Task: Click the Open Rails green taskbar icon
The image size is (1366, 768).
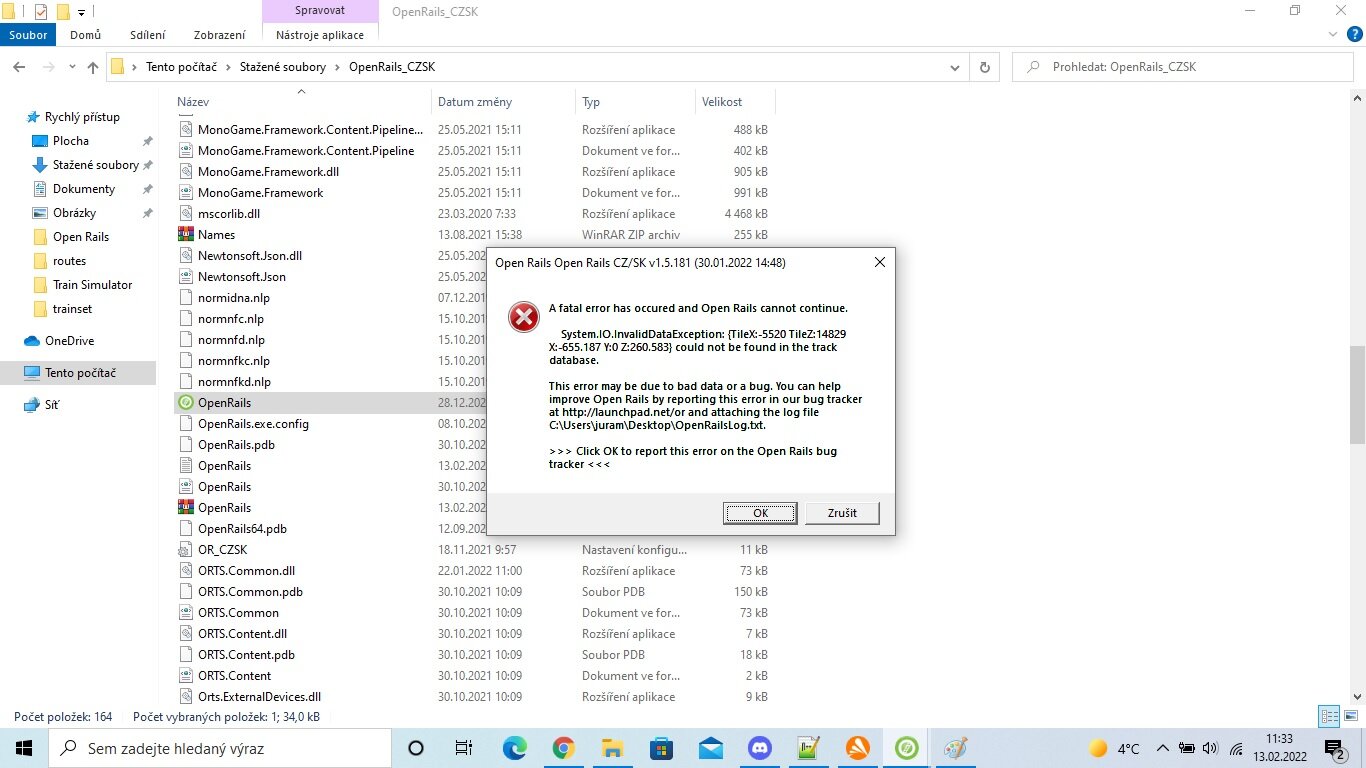Action: click(907, 748)
